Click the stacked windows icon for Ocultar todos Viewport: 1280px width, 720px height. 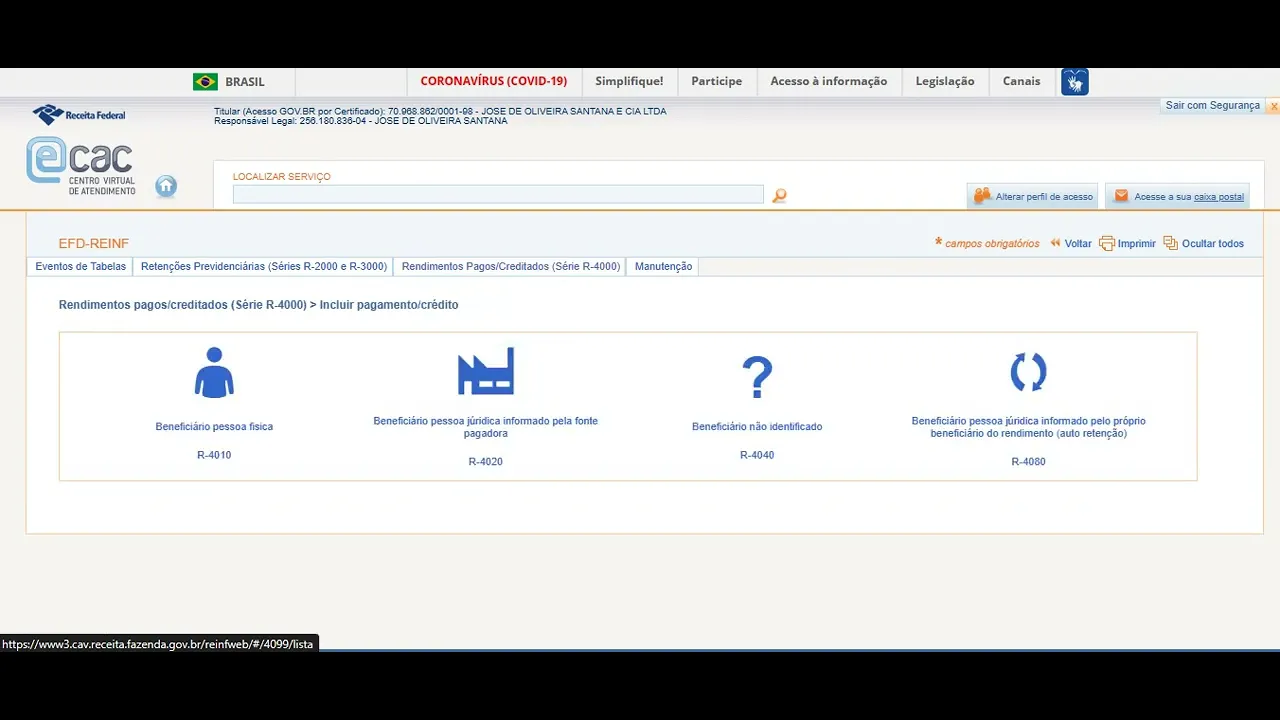coord(1171,243)
